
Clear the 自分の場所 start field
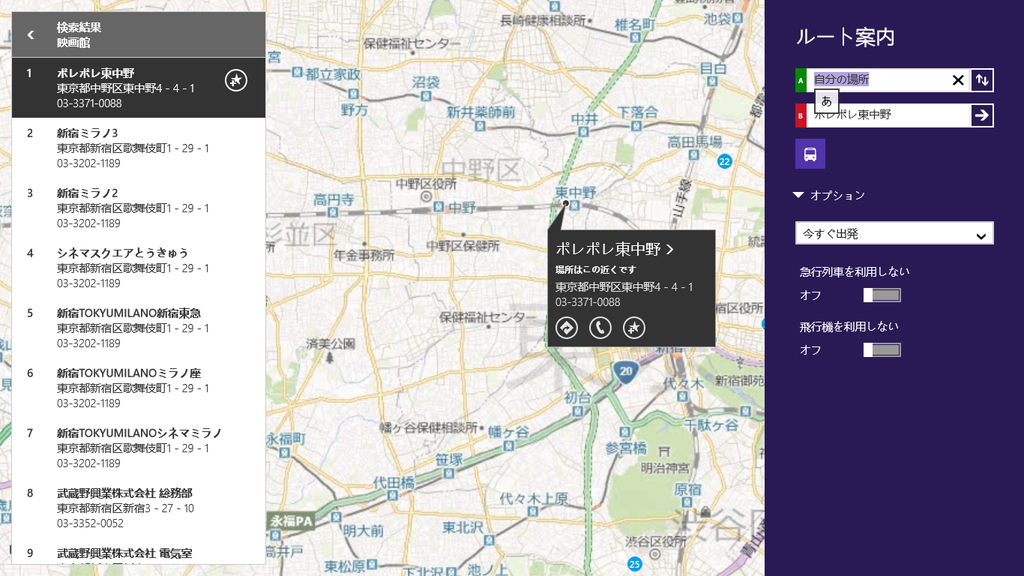click(958, 80)
